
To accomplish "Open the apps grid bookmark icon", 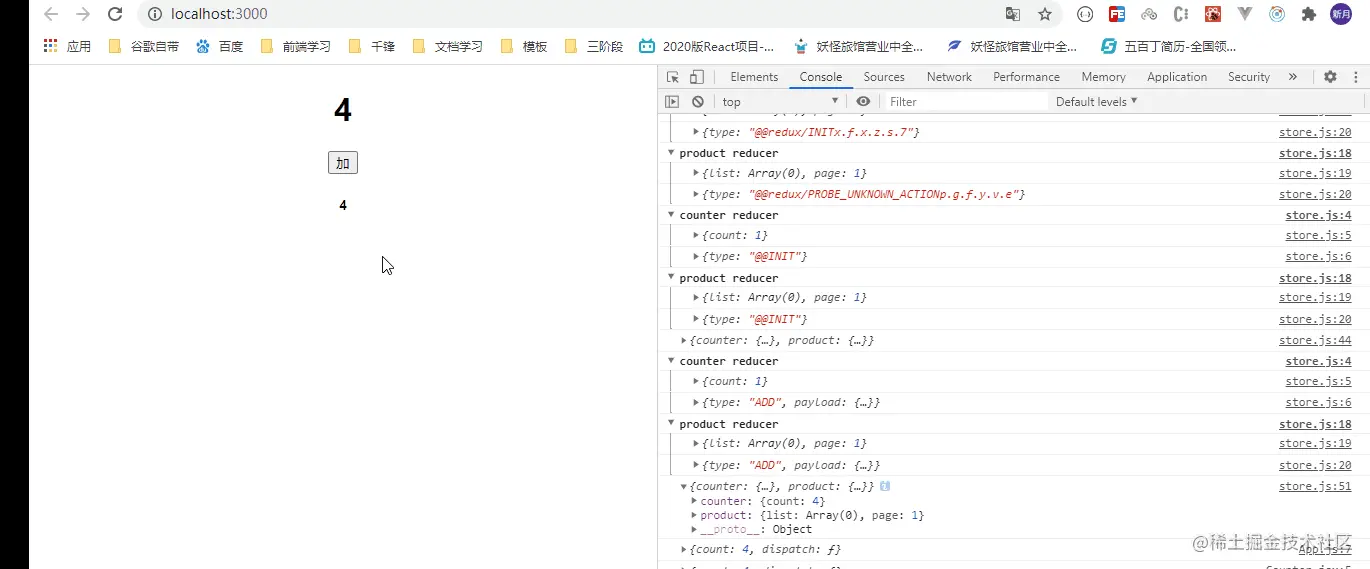I will tap(50, 46).
